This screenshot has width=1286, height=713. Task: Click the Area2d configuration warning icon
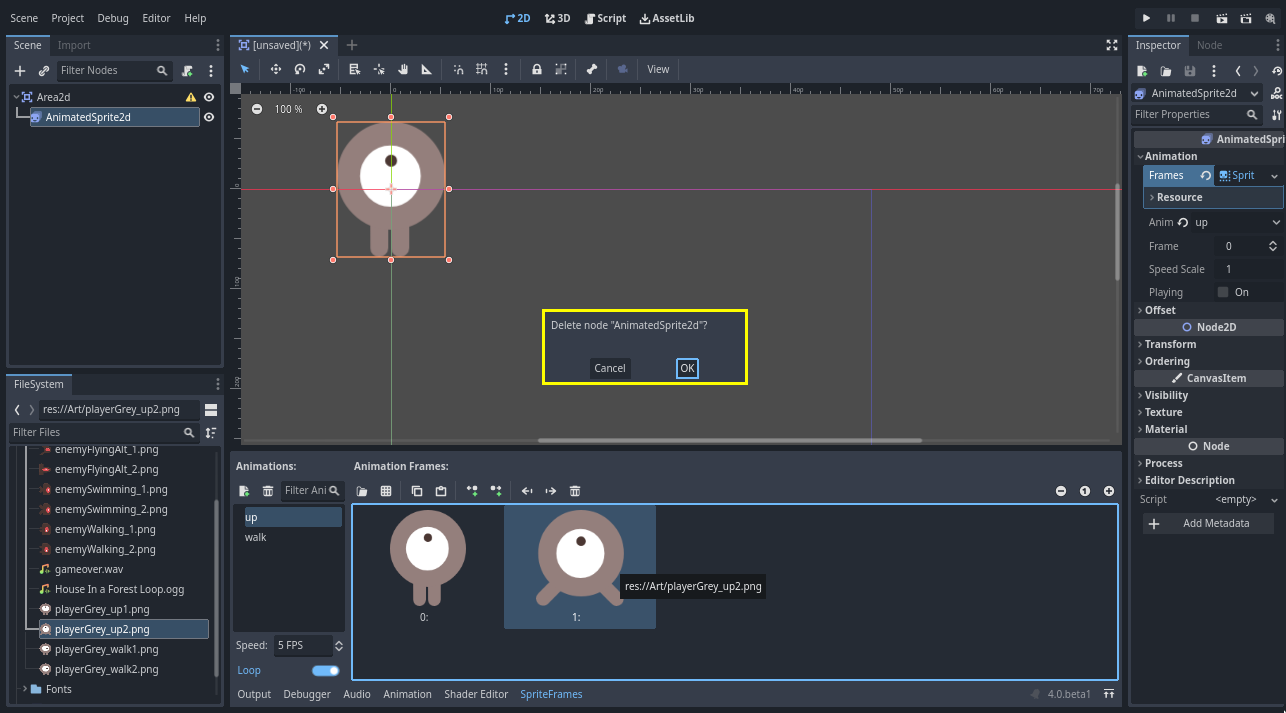click(x=191, y=97)
